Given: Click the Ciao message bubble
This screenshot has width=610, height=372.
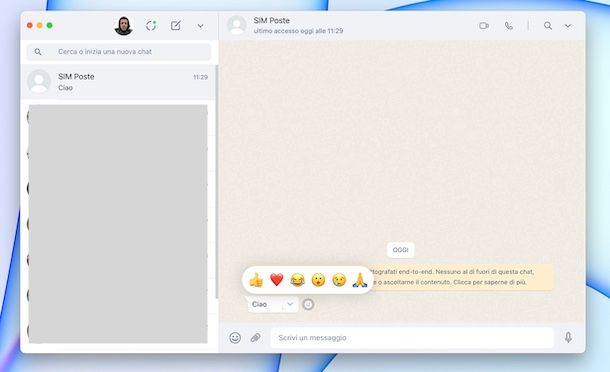Looking at the screenshot, I should [x=273, y=304].
